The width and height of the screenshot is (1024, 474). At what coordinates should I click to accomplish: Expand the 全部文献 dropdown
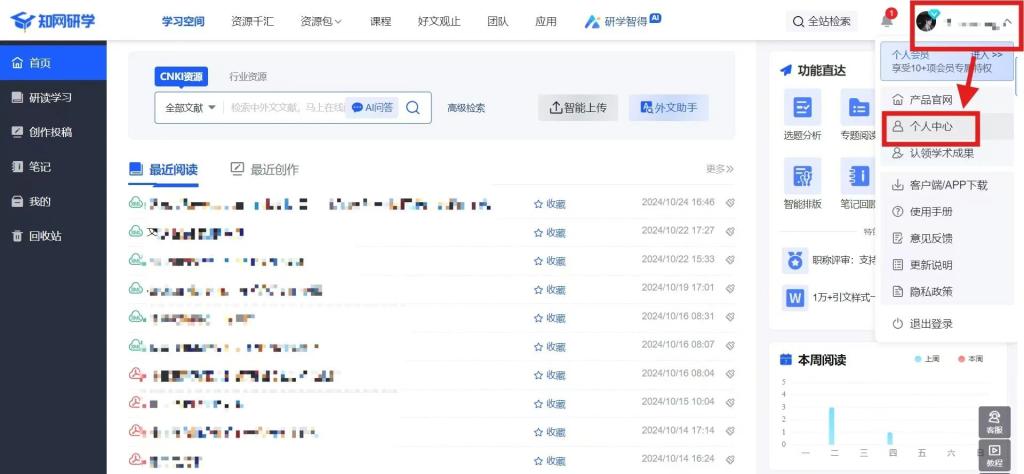point(190,108)
